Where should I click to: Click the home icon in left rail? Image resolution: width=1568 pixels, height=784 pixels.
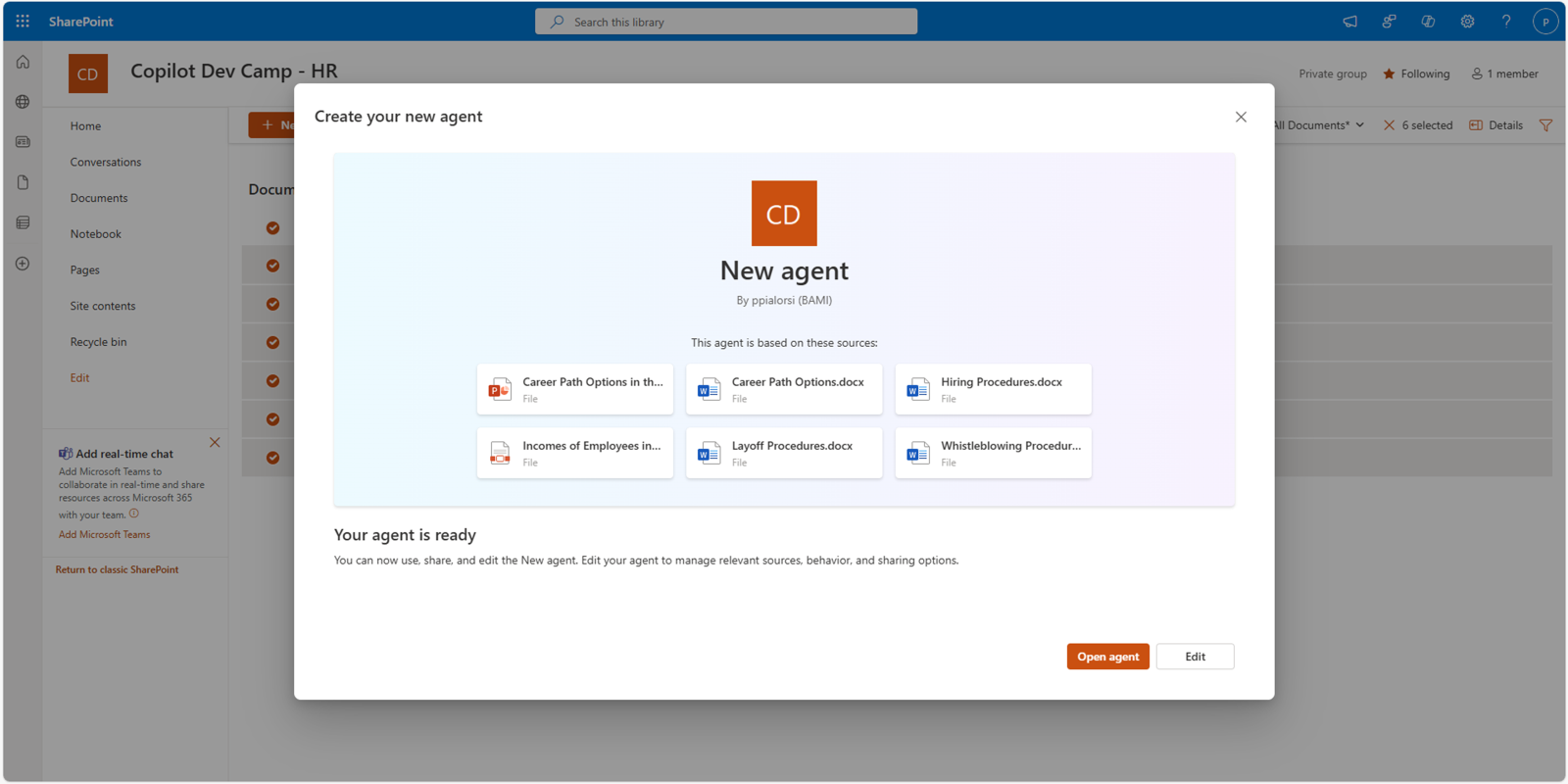23,62
